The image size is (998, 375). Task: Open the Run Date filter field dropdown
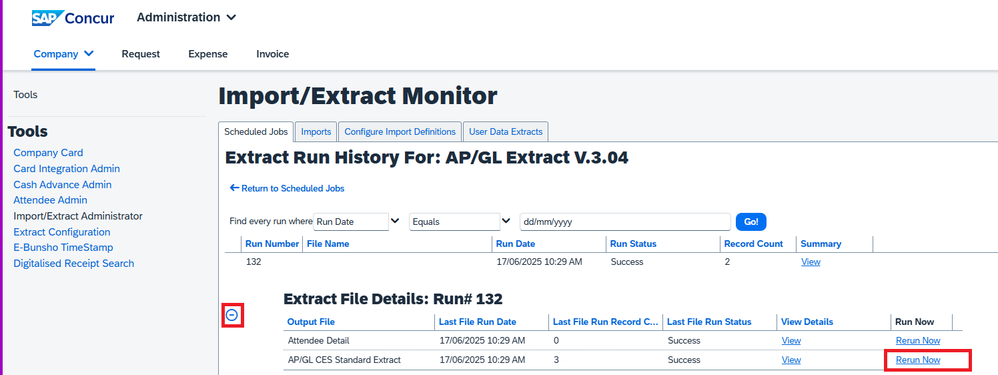[x=357, y=222]
